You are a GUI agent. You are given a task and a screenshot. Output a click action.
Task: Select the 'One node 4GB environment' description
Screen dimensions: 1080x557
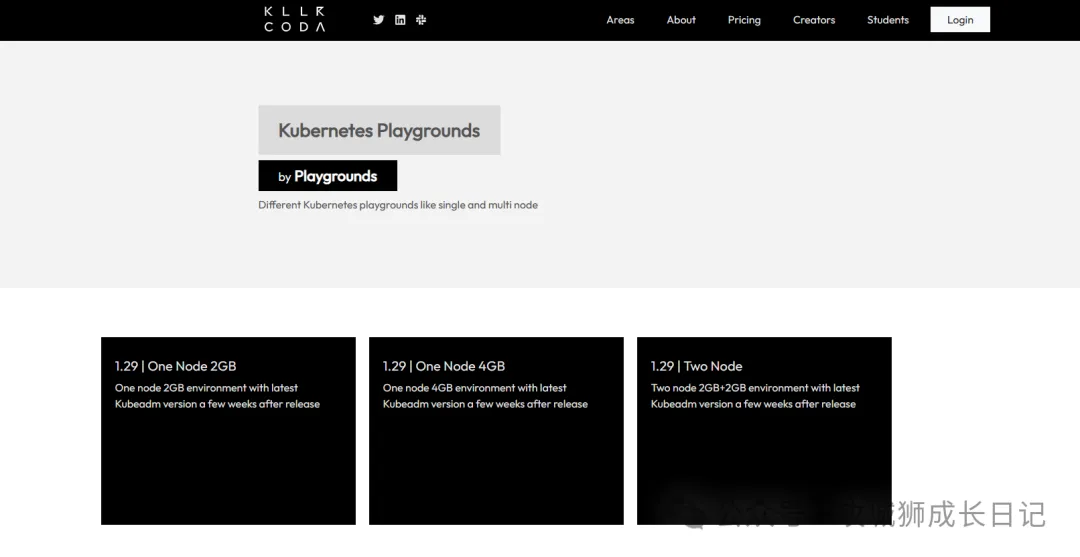click(485, 396)
